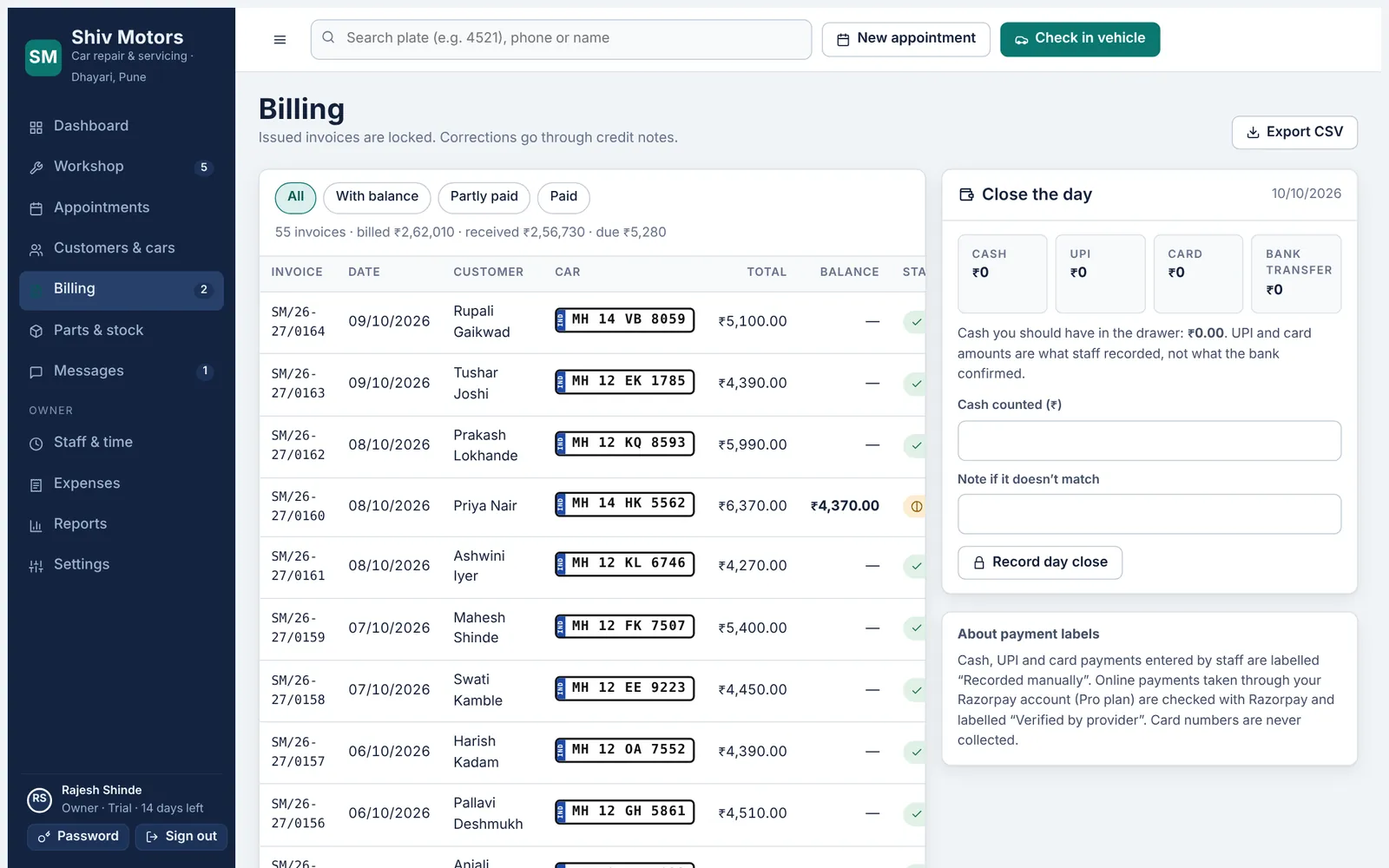Click the Password button

coord(78,837)
